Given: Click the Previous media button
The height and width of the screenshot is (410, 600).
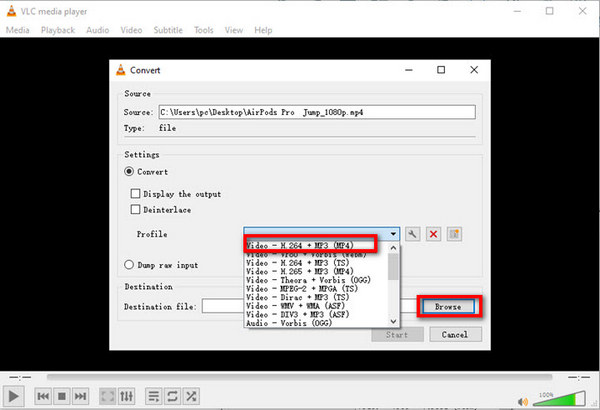Looking at the screenshot, I should [x=43, y=396].
